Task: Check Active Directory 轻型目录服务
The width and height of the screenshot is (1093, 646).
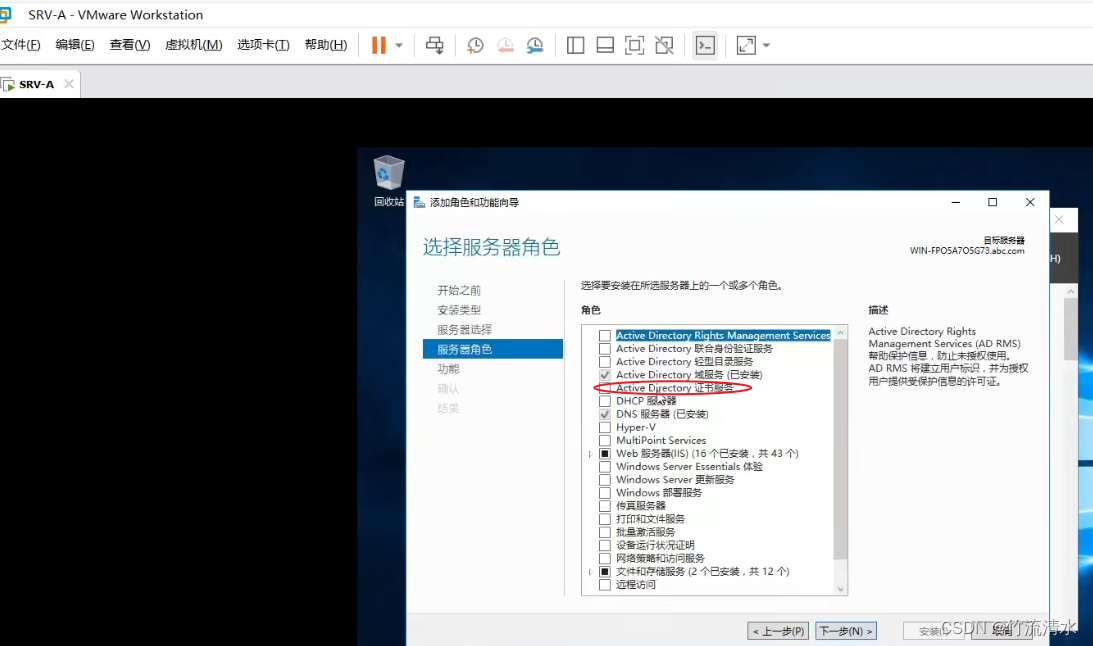Action: coord(604,362)
